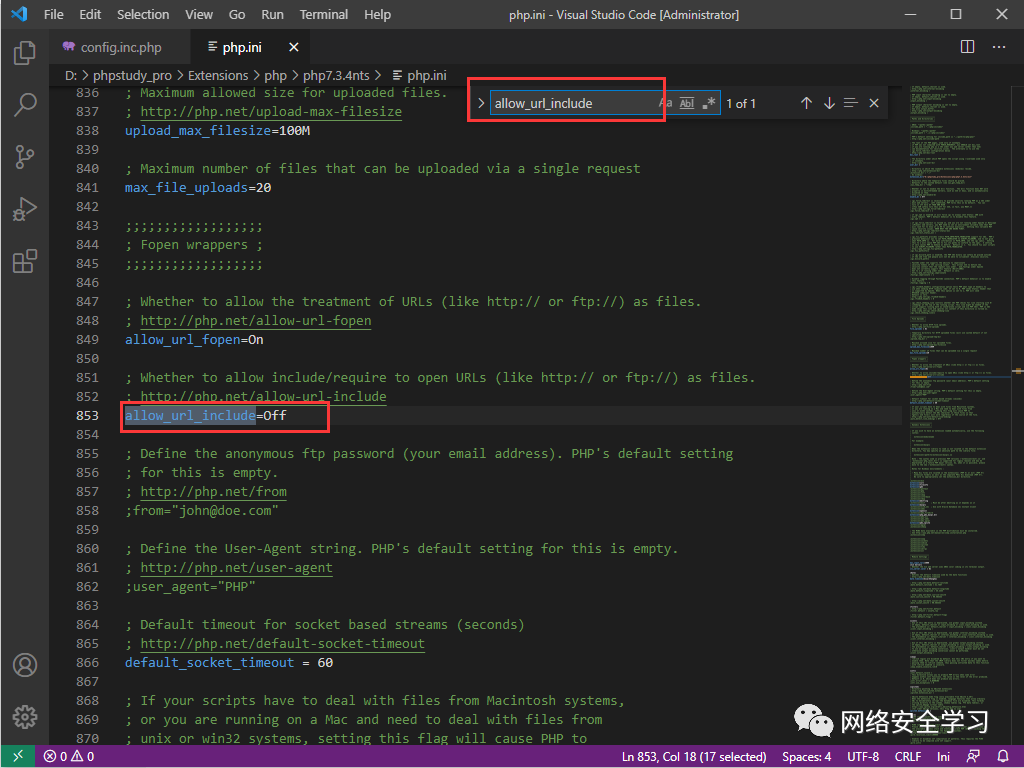This screenshot has height=768, width=1024.
Task: Open the Help menu
Action: tap(377, 14)
